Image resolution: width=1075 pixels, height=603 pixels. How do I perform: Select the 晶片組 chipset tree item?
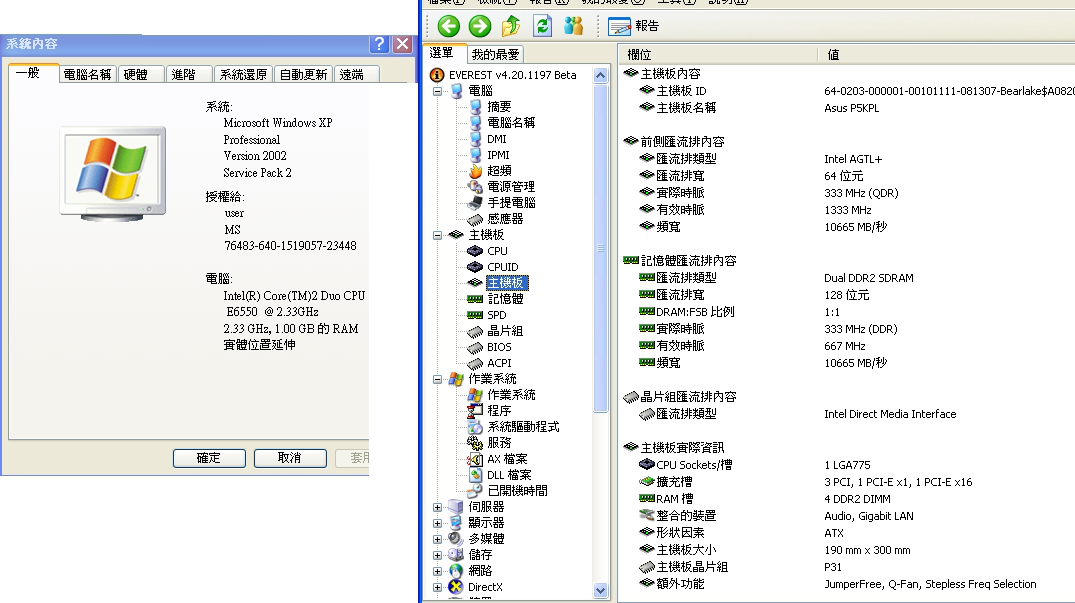[505, 331]
